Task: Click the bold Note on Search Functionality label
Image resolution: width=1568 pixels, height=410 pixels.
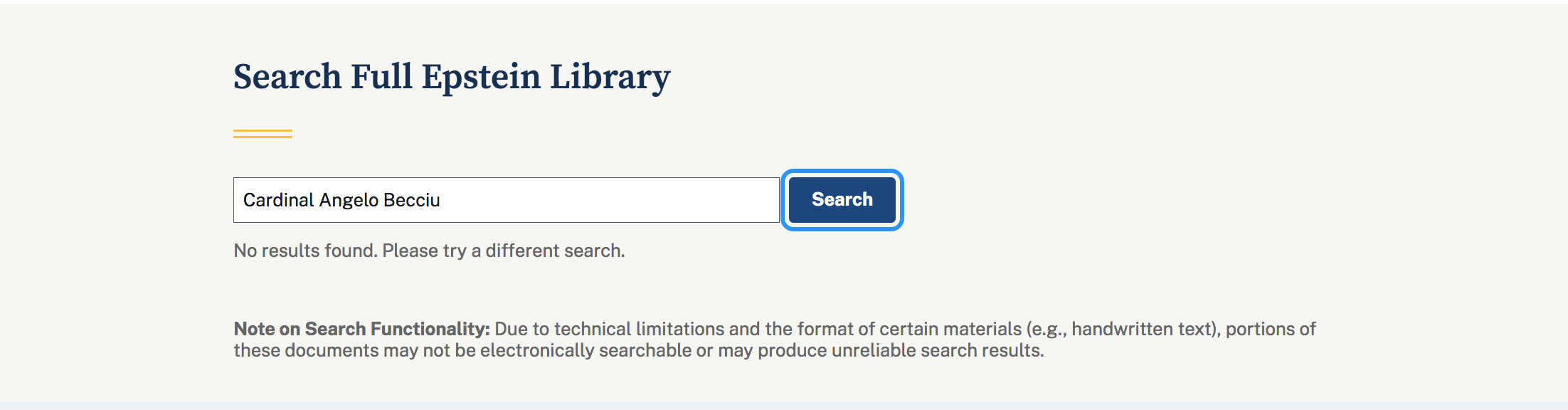Action: click(361, 329)
